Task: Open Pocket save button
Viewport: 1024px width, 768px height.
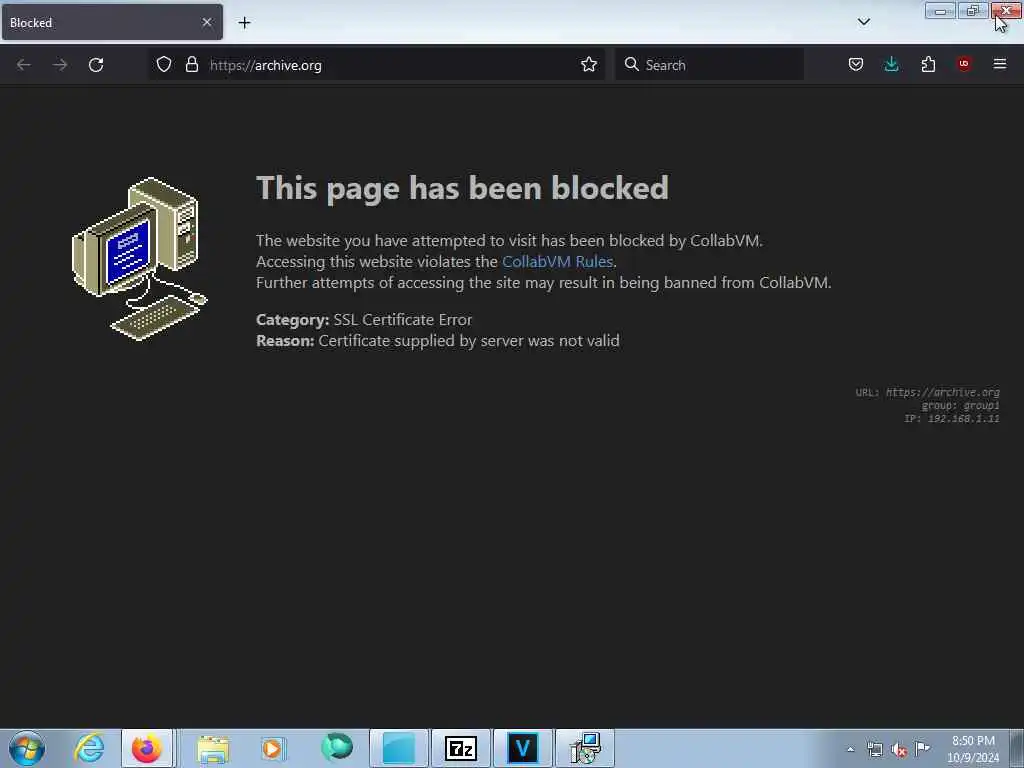Action: pyautogui.click(x=856, y=65)
